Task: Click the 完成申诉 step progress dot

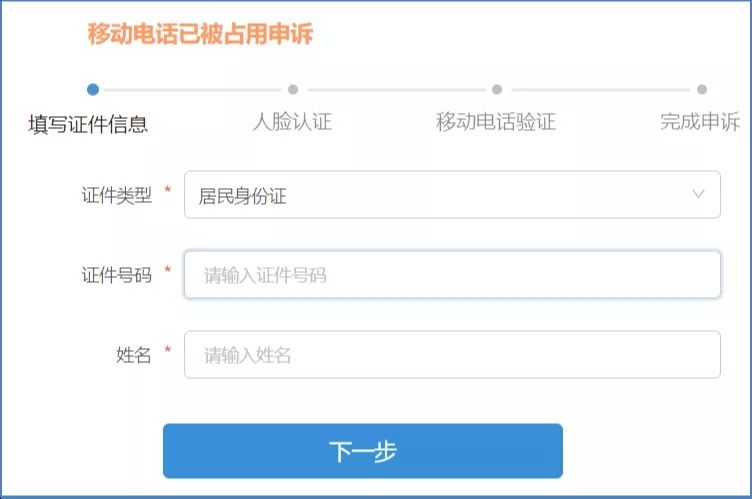Action: 702,89
